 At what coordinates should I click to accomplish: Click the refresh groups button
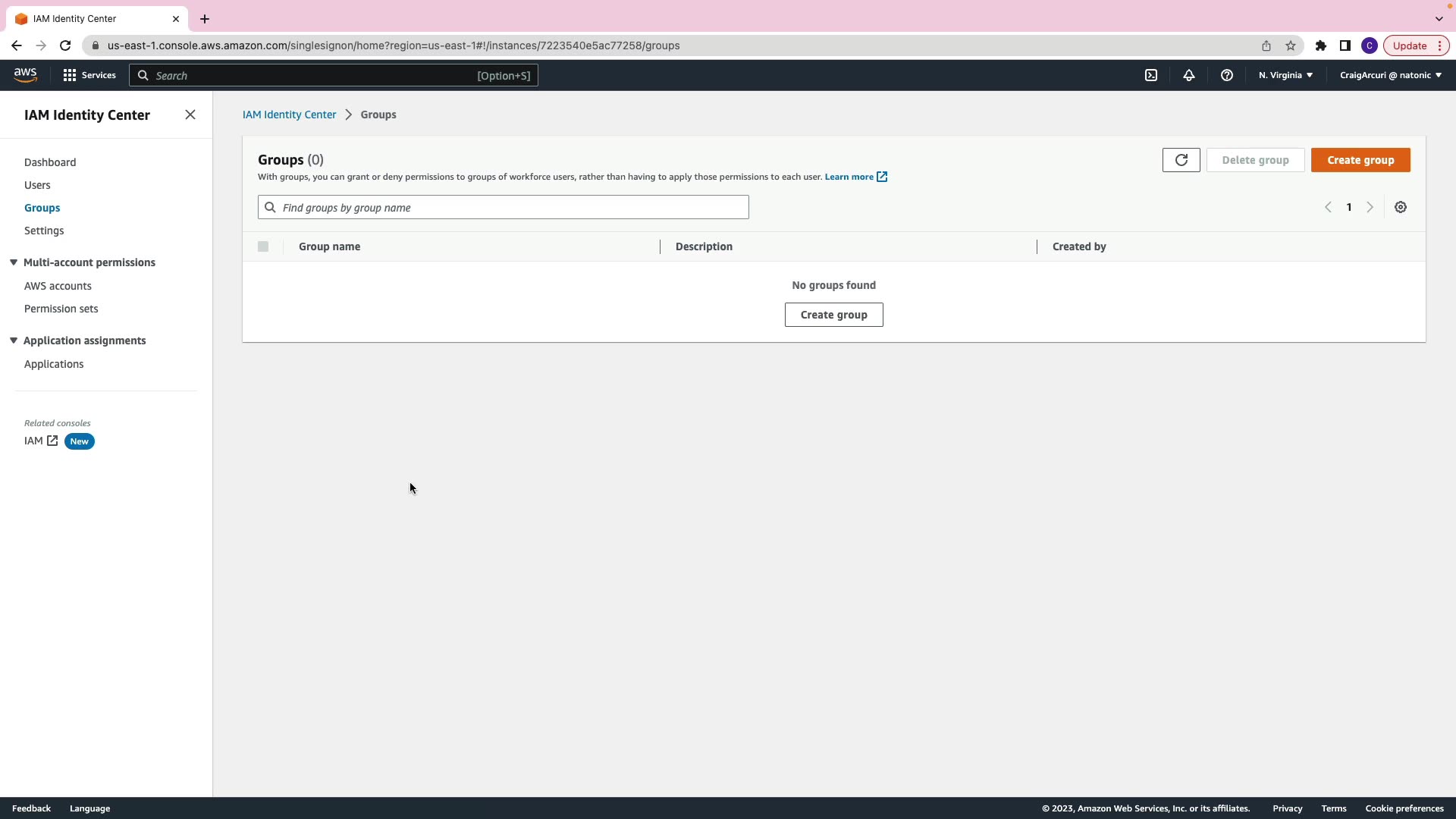click(x=1181, y=160)
